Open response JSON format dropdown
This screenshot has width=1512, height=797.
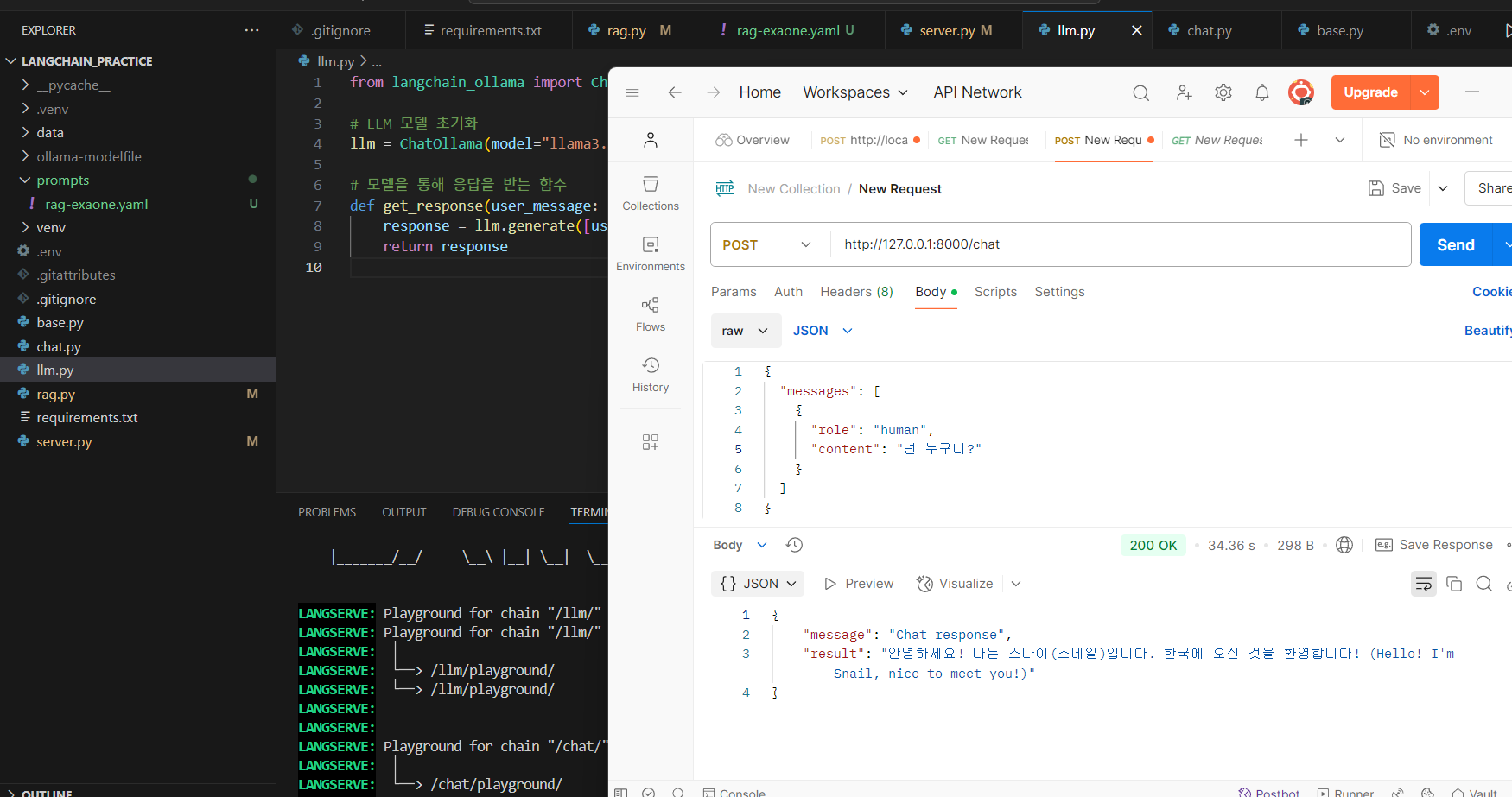click(758, 584)
